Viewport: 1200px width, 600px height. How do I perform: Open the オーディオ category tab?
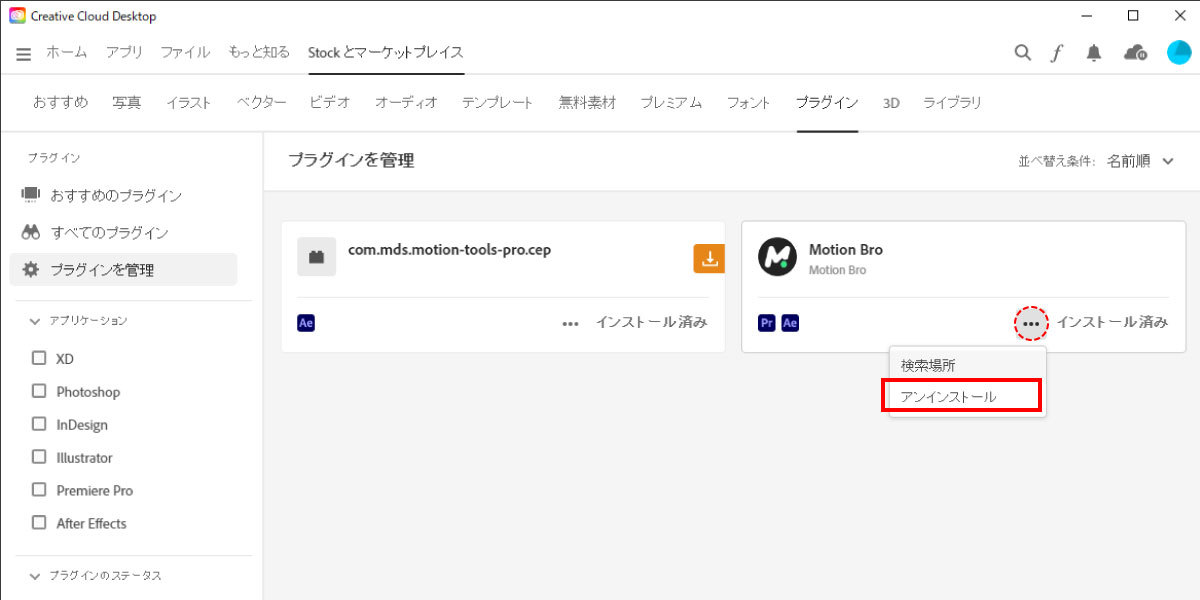406,102
